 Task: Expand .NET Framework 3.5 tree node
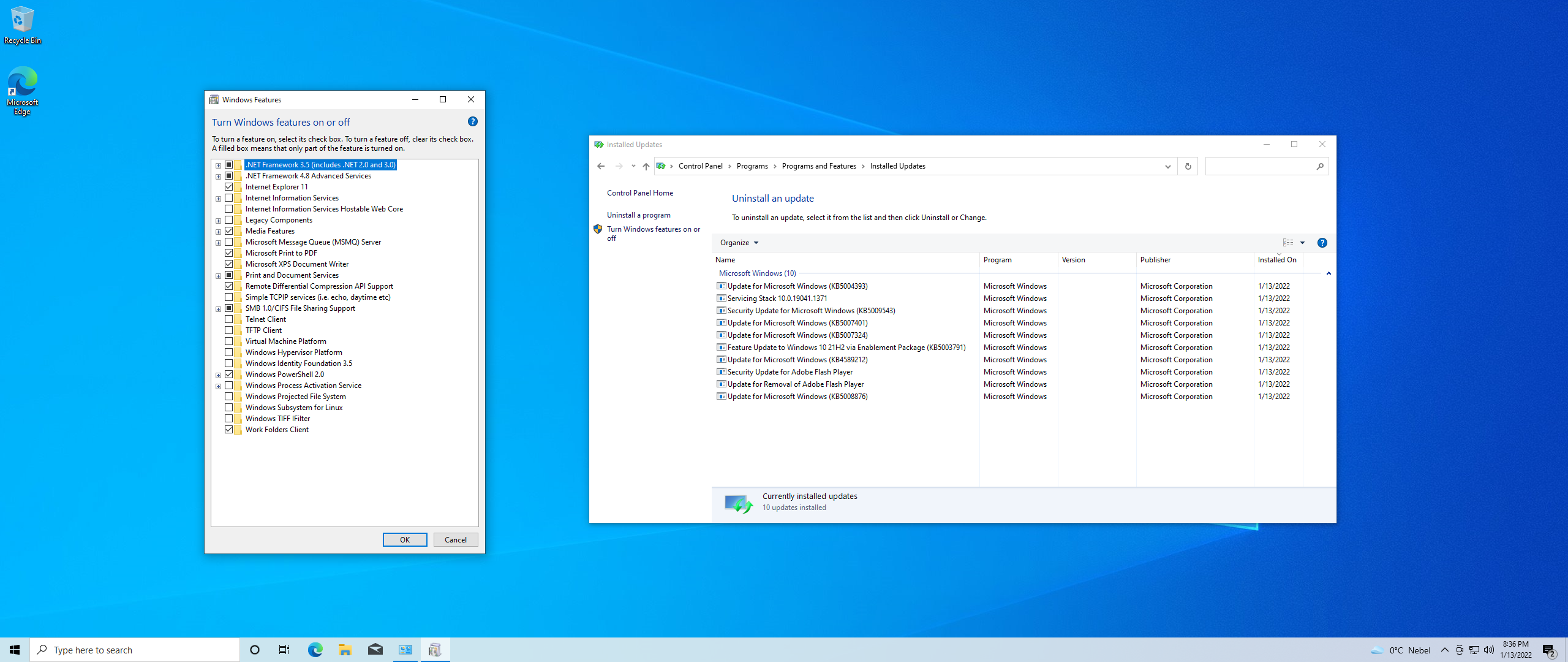point(218,165)
